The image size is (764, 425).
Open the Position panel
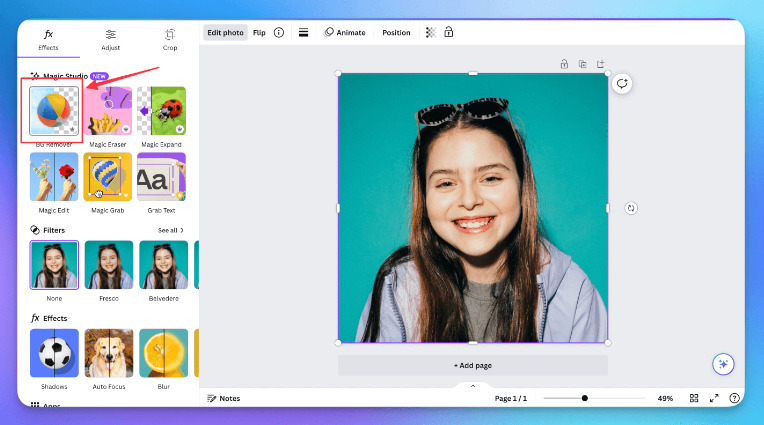(x=396, y=32)
